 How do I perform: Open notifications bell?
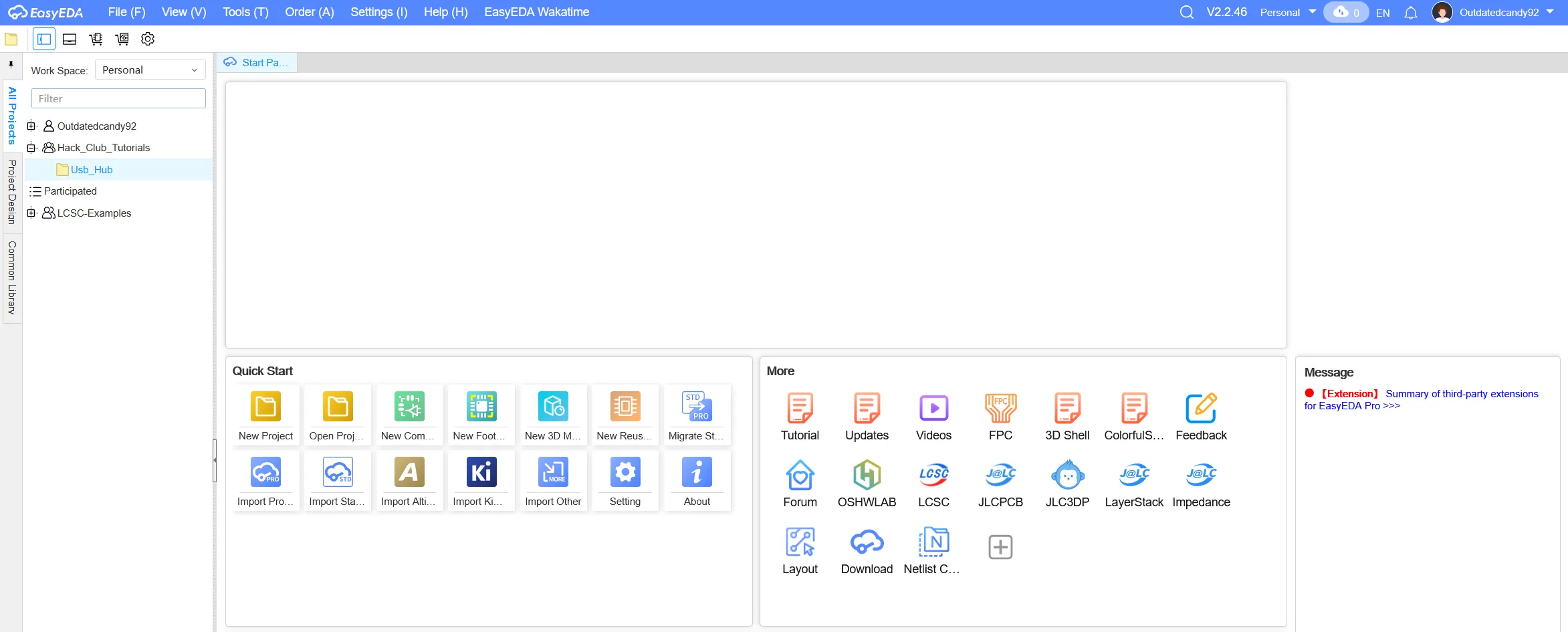click(1411, 13)
